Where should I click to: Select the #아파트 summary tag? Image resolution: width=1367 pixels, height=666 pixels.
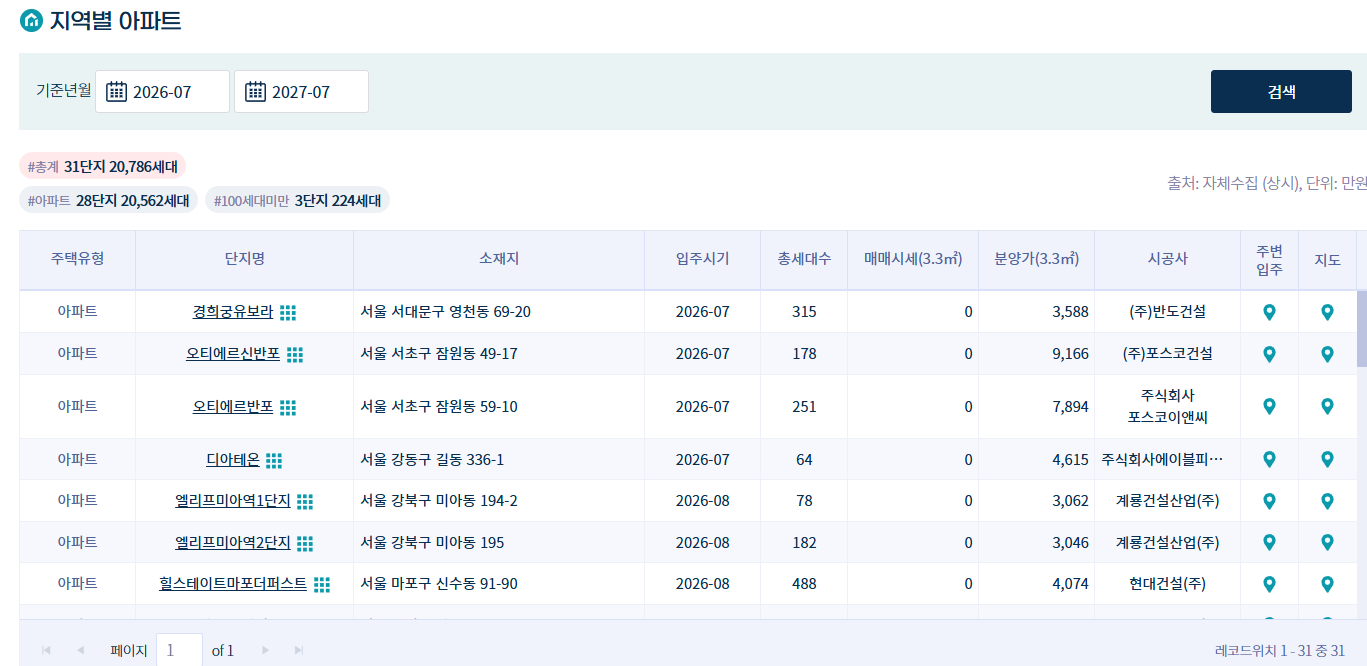pos(109,201)
